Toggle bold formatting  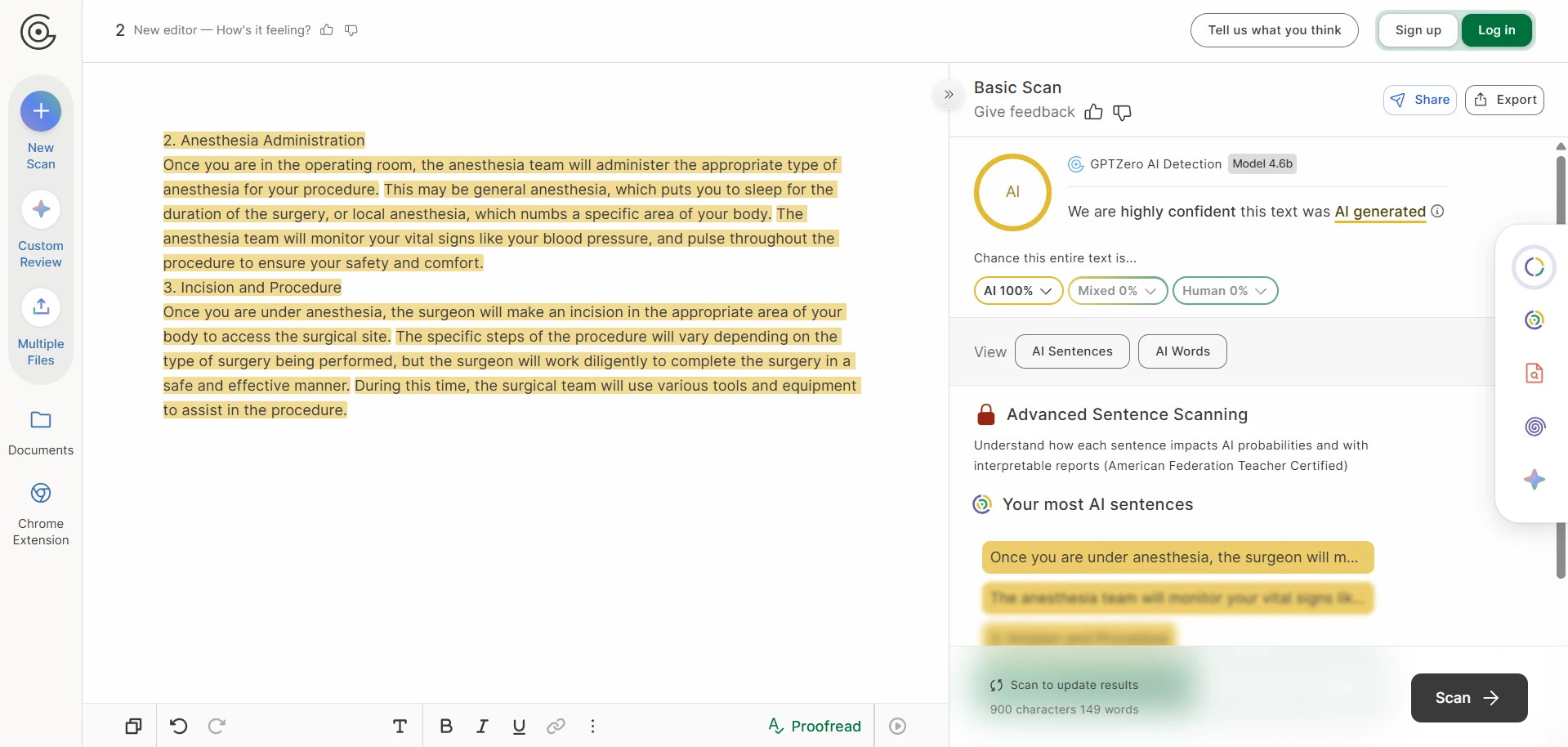coord(446,726)
